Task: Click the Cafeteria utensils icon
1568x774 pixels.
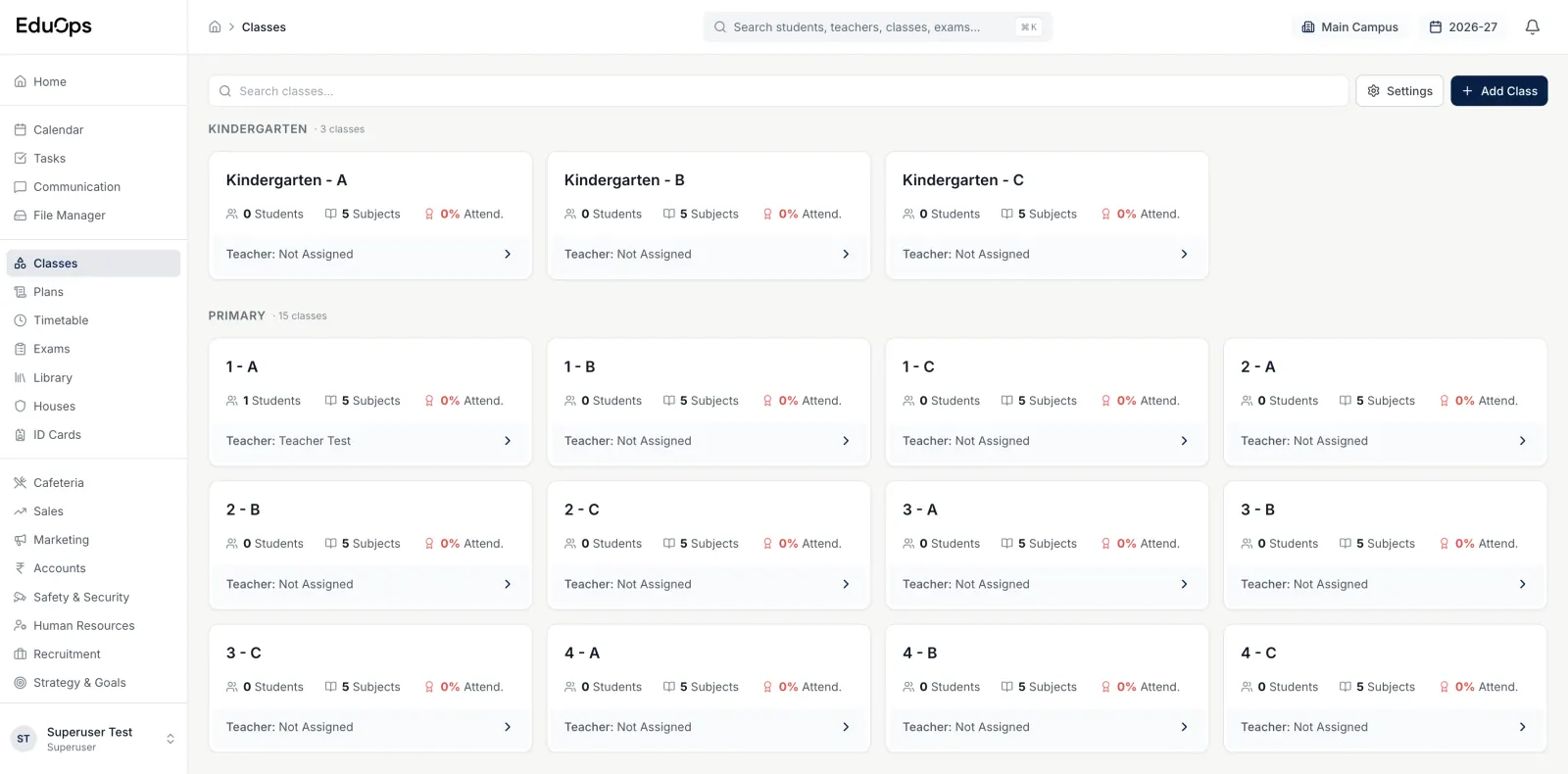Action: tap(20, 482)
